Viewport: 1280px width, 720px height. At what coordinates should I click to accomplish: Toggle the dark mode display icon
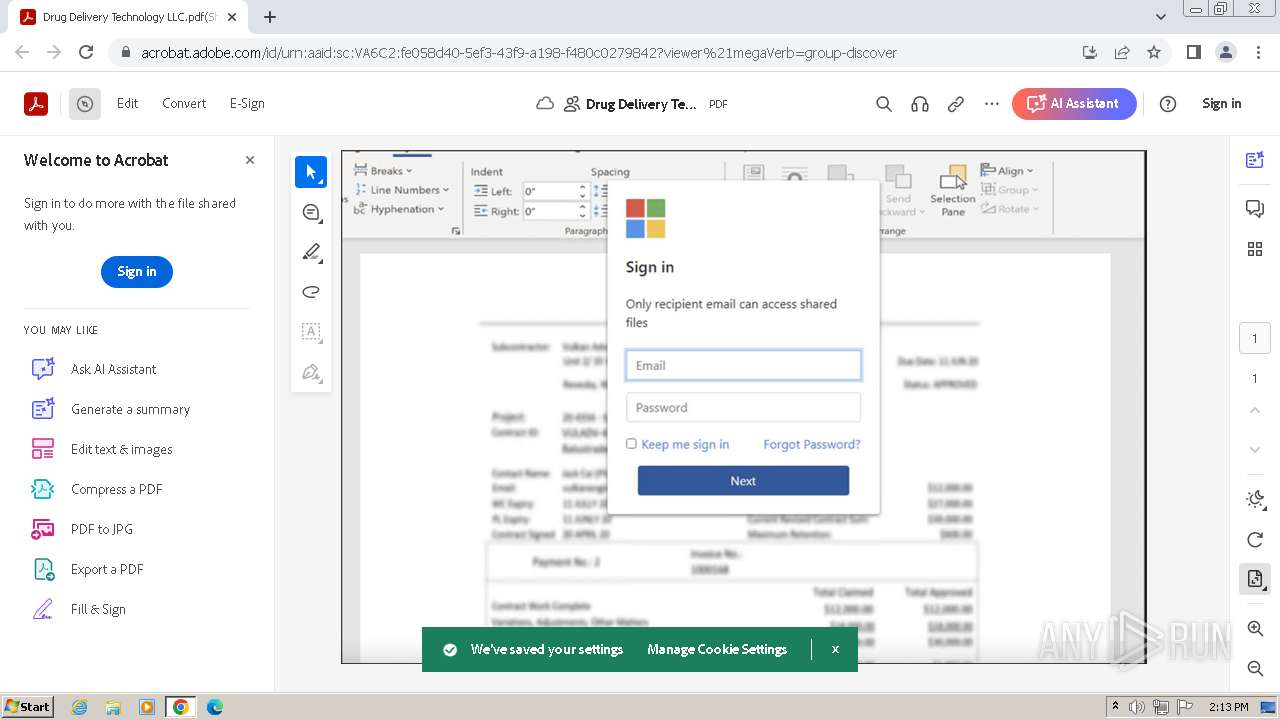(x=1255, y=500)
